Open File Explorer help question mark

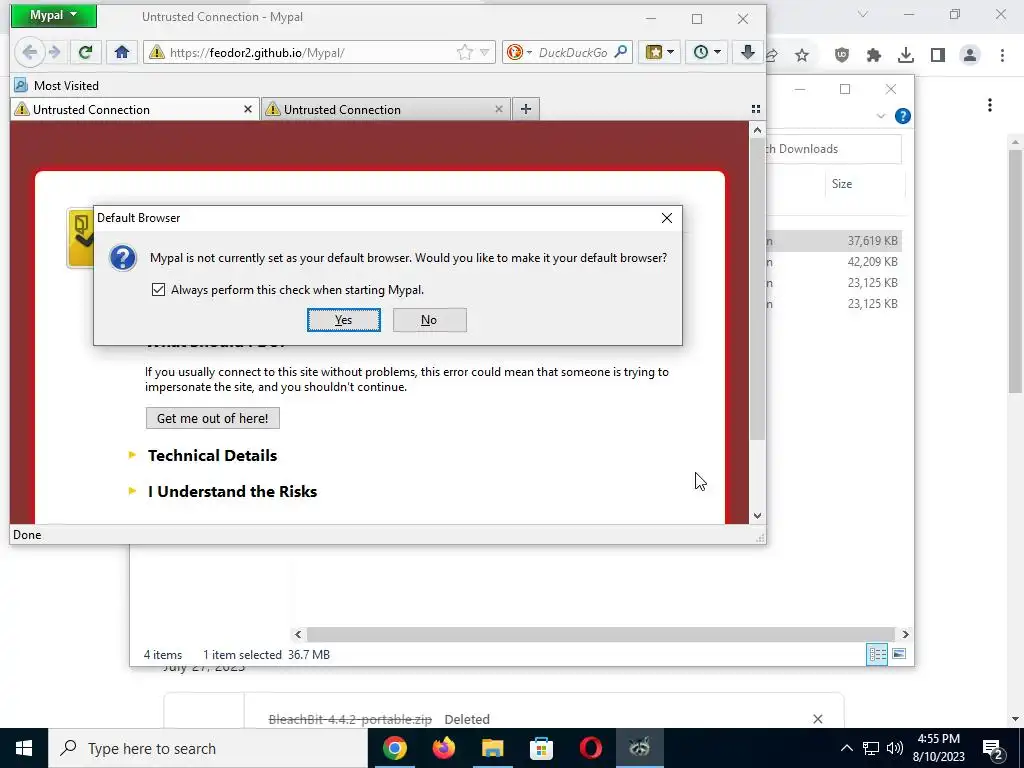(x=903, y=116)
